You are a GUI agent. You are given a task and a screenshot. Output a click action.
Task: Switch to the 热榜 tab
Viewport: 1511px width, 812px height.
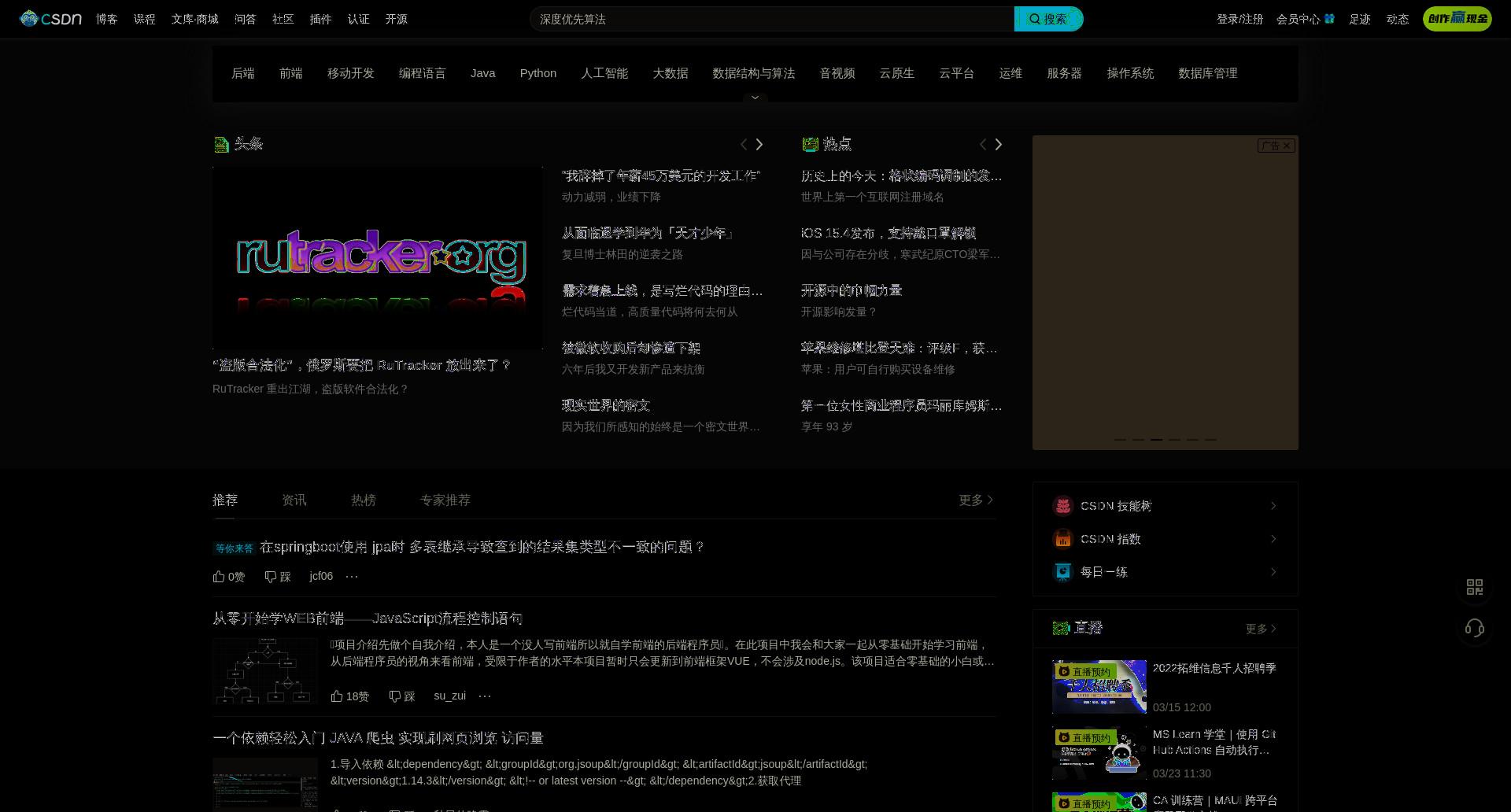364,500
